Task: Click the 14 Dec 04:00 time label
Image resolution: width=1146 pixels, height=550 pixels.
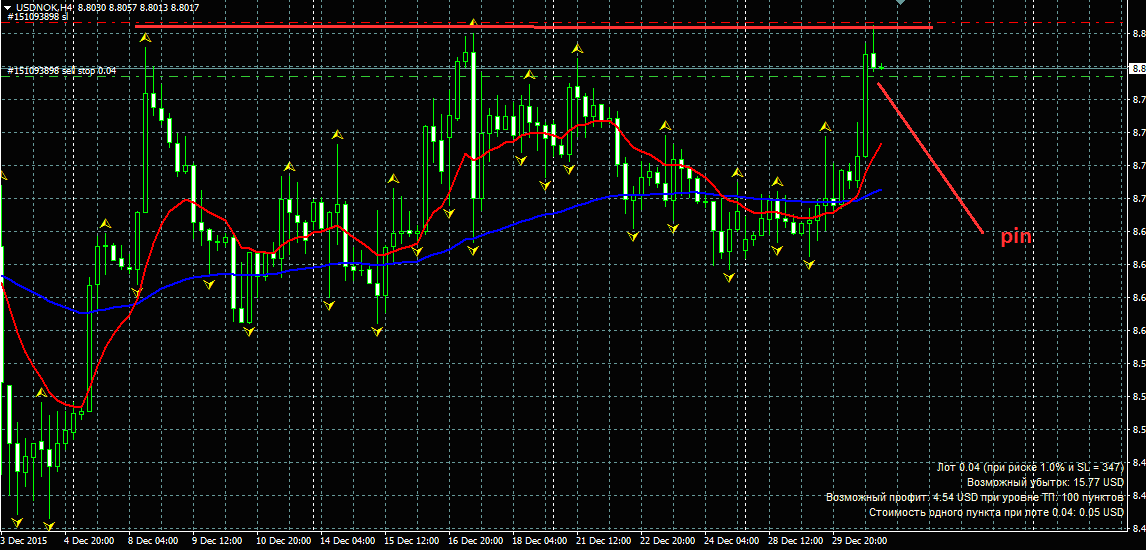Action: (x=349, y=541)
